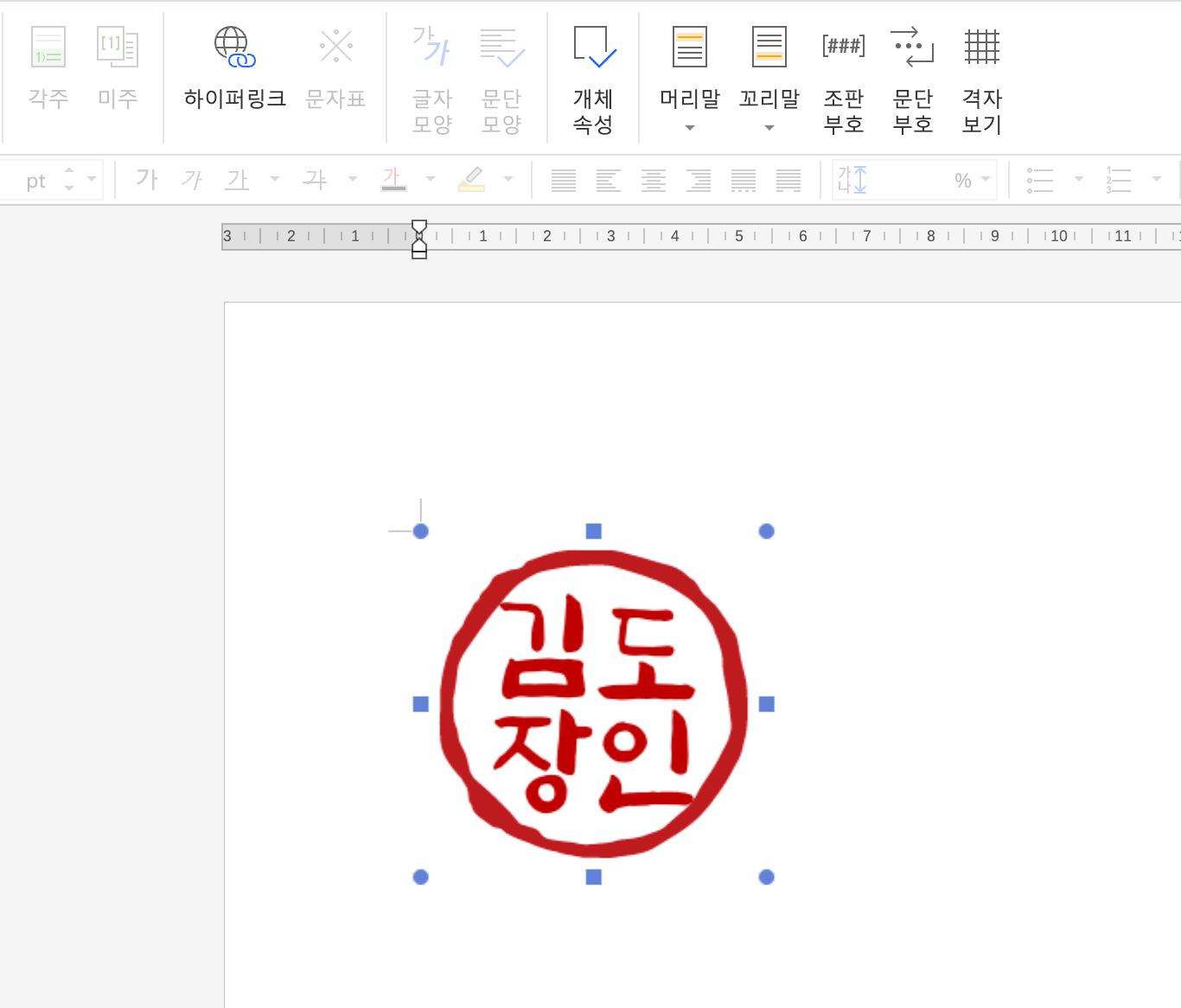Open the character map (문자표)

[x=335, y=69]
